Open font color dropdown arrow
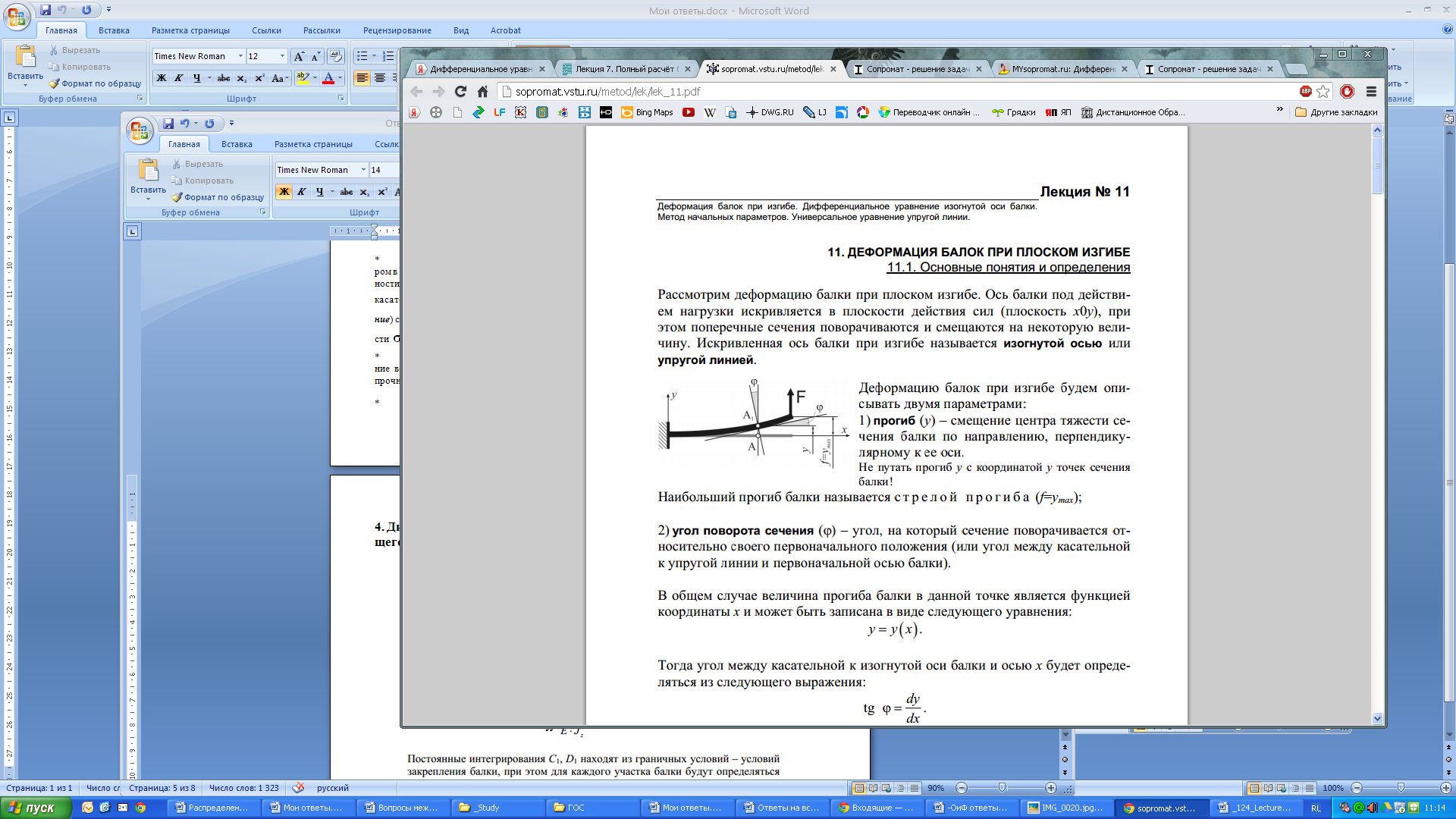This screenshot has height=819, width=1456. [x=340, y=78]
